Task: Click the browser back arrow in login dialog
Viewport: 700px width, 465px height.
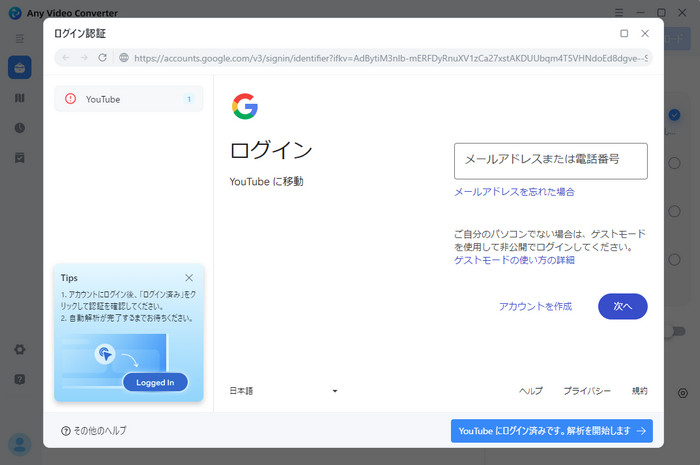Action: [66, 58]
